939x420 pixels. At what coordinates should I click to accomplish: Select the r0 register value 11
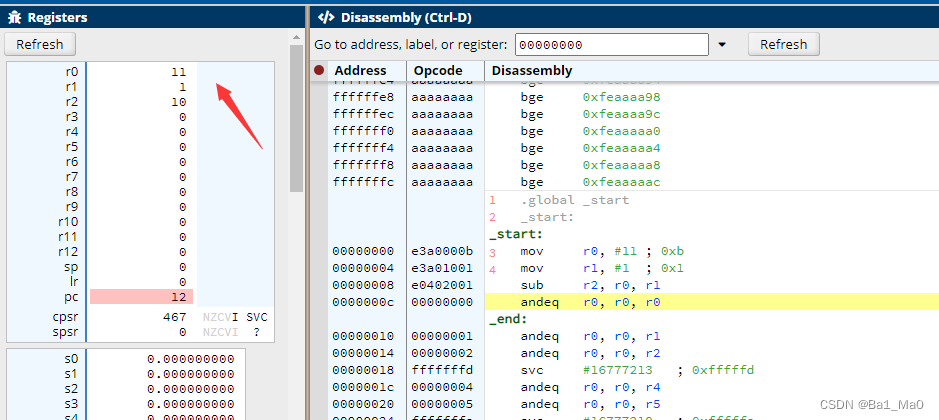point(178,72)
